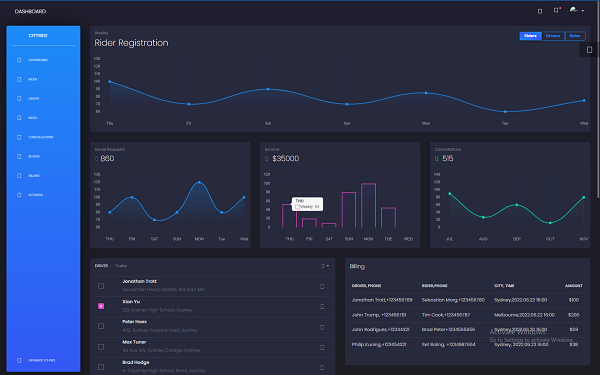Screen dimensions: 600x375
Task: Click the icon beside the 515 cancellations value
Action: point(437,159)
